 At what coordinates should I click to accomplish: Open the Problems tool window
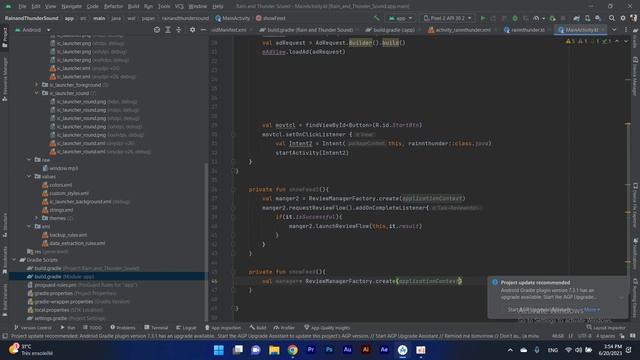click(x=123, y=328)
